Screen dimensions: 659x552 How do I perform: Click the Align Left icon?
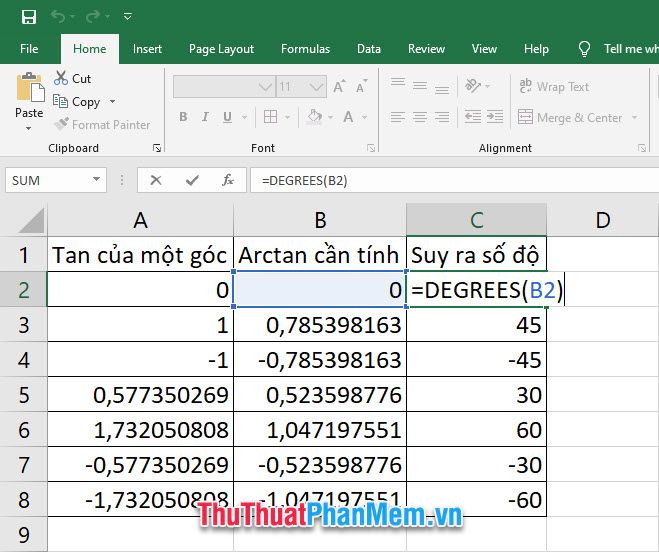click(x=398, y=117)
